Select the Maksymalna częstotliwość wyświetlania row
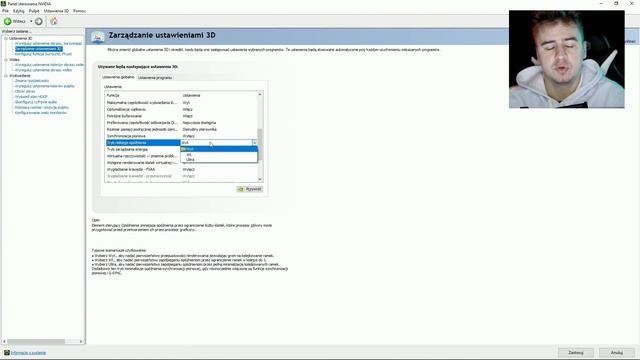 coord(181,102)
